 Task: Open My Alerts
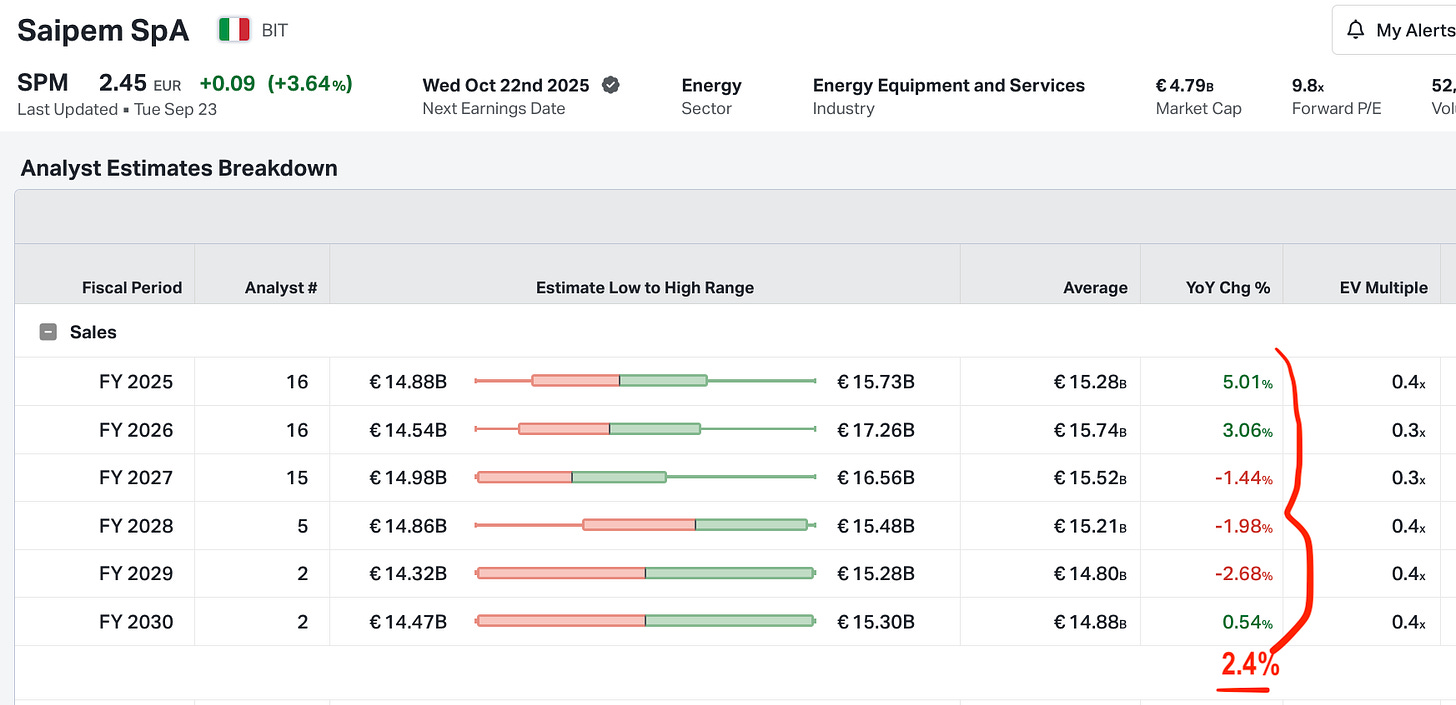1414,30
